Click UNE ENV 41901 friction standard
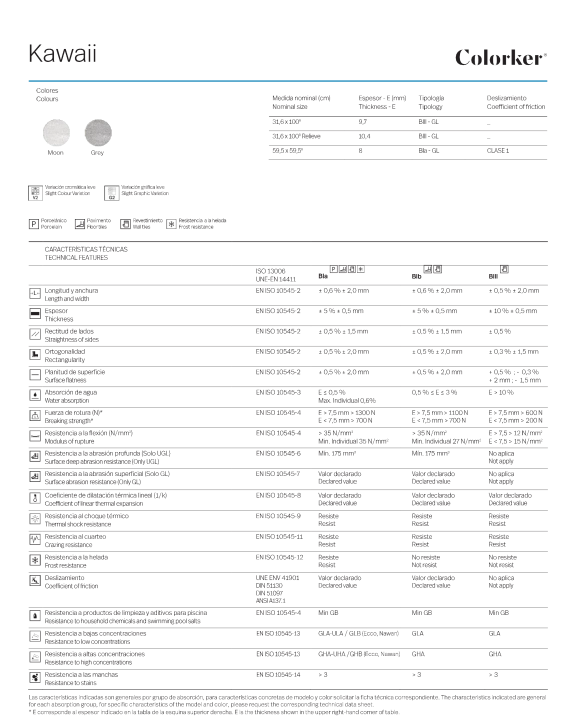The image size is (576, 720). [277, 578]
